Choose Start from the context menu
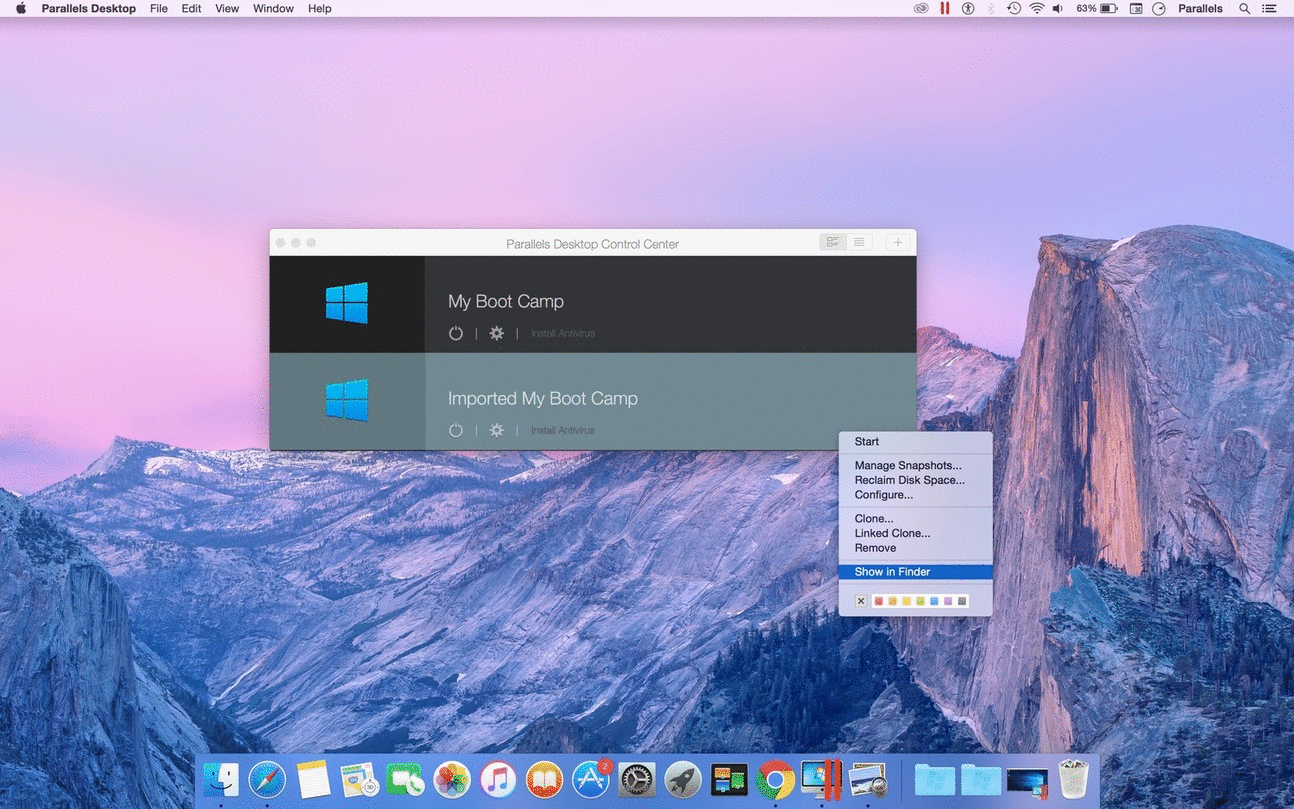The width and height of the screenshot is (1294, 809). pos(915,441)
